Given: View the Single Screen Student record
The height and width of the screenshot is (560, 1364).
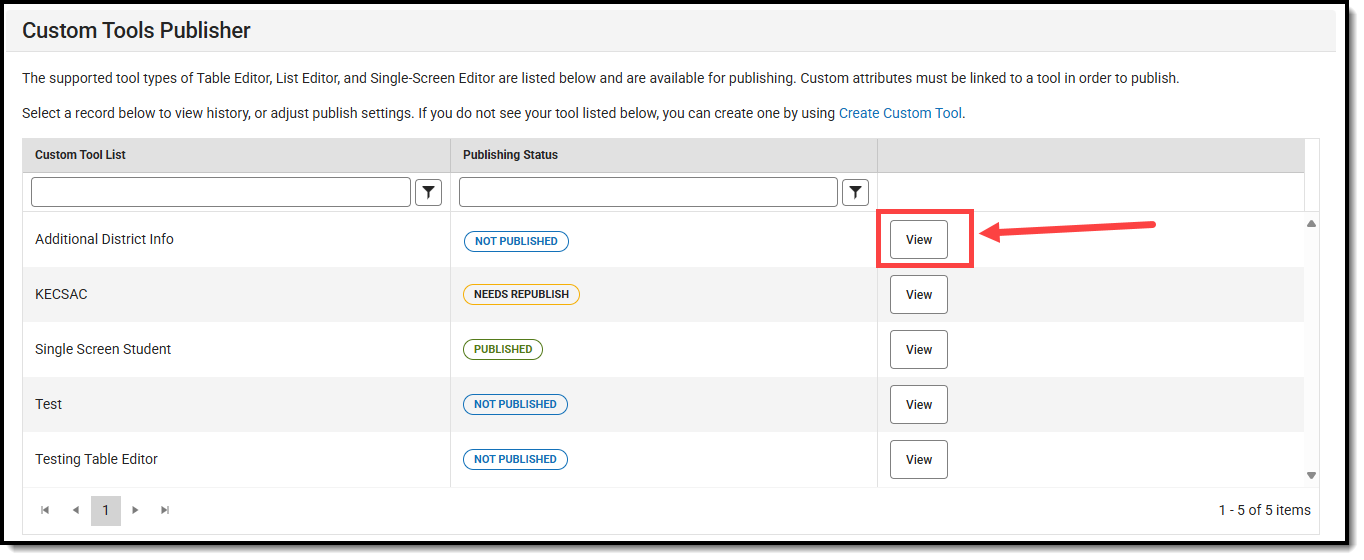Looking at the screenshot, I should pos(919,350).
